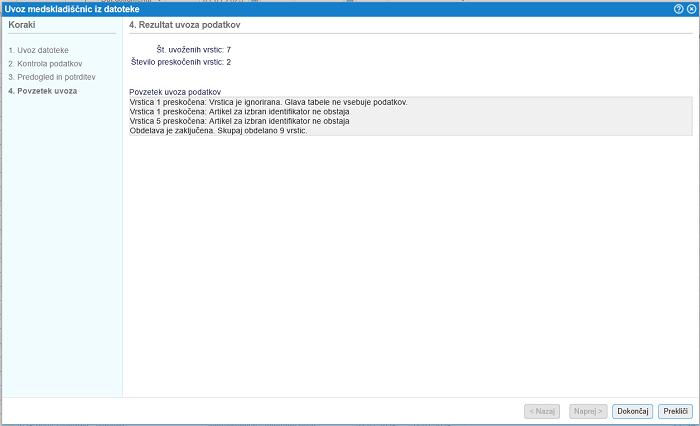
Task: Go to step 2. Kontrola podatkov
Action: 45,63
